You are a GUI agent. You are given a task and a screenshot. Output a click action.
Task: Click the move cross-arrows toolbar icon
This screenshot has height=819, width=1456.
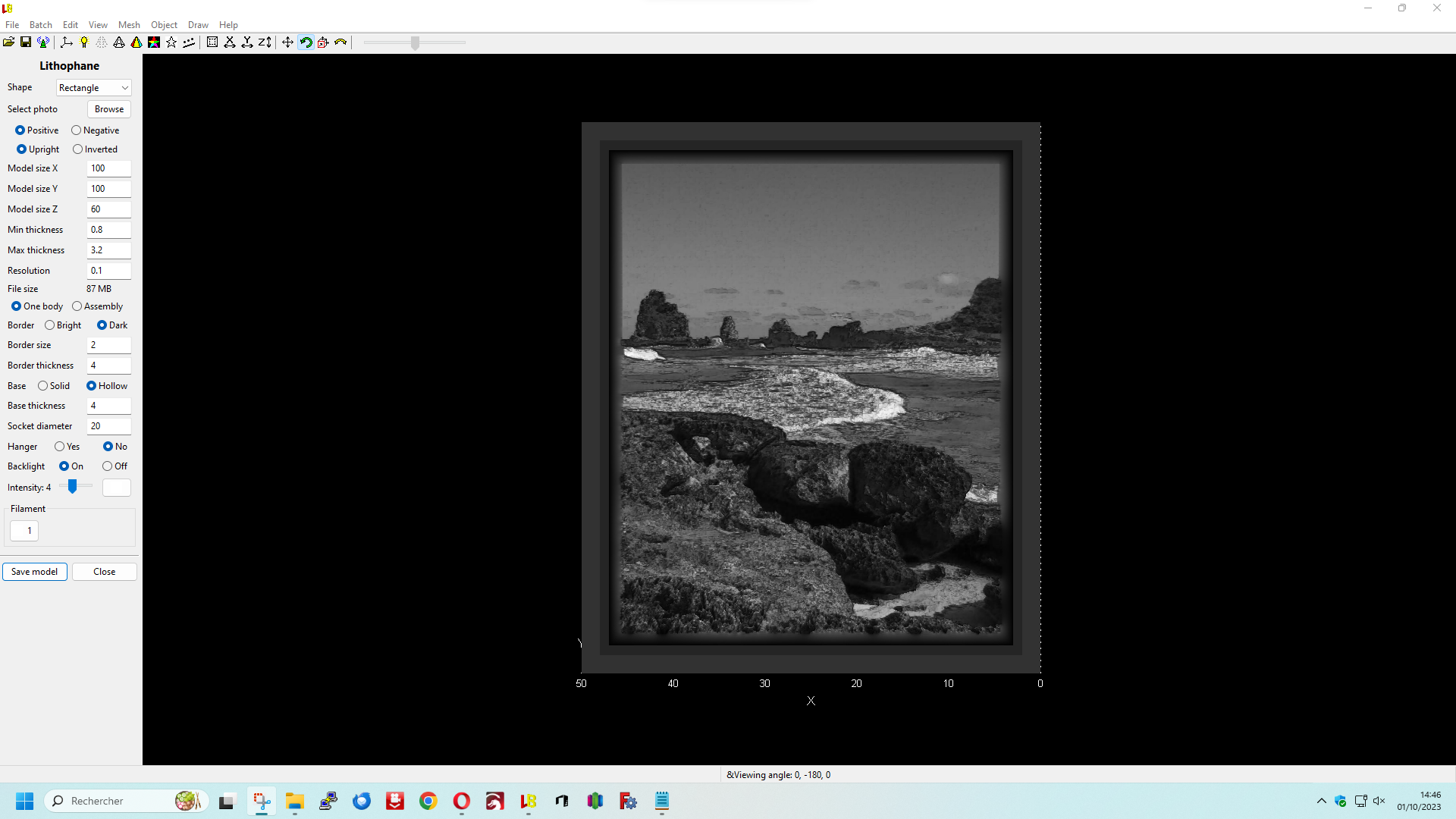click(287, 42)
